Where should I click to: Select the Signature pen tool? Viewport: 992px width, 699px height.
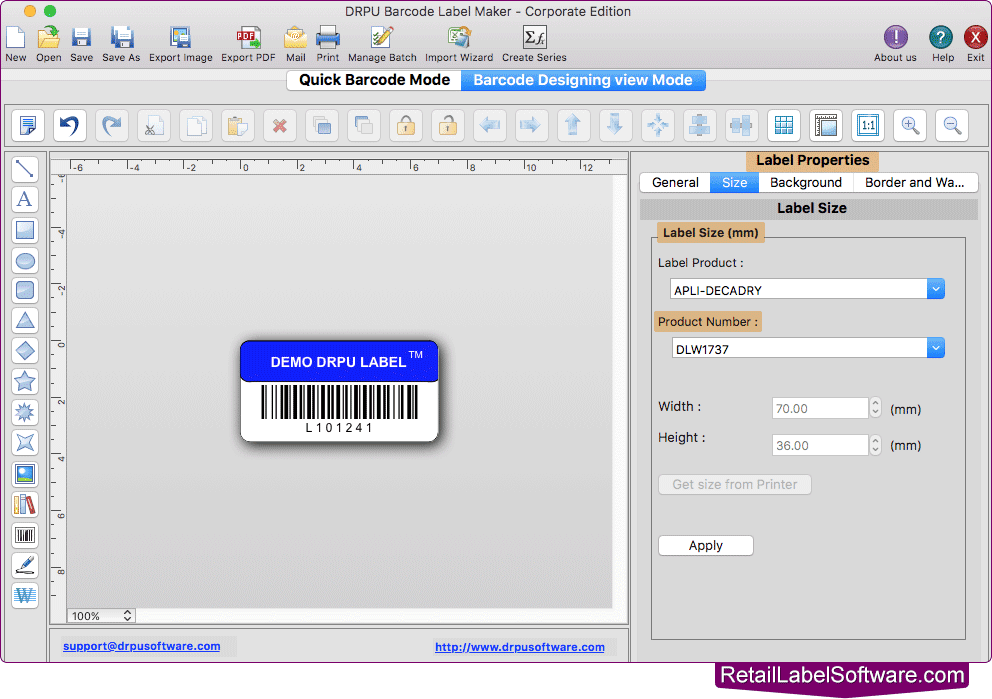25,566
